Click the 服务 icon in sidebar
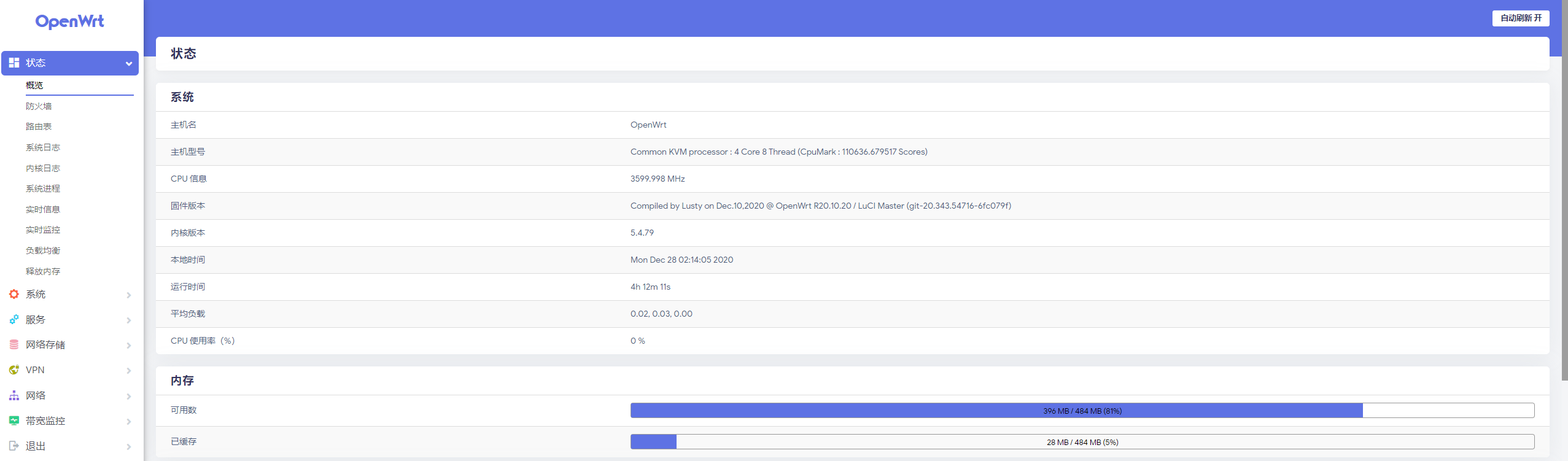1568x461 pixels. tap(14, 319)
